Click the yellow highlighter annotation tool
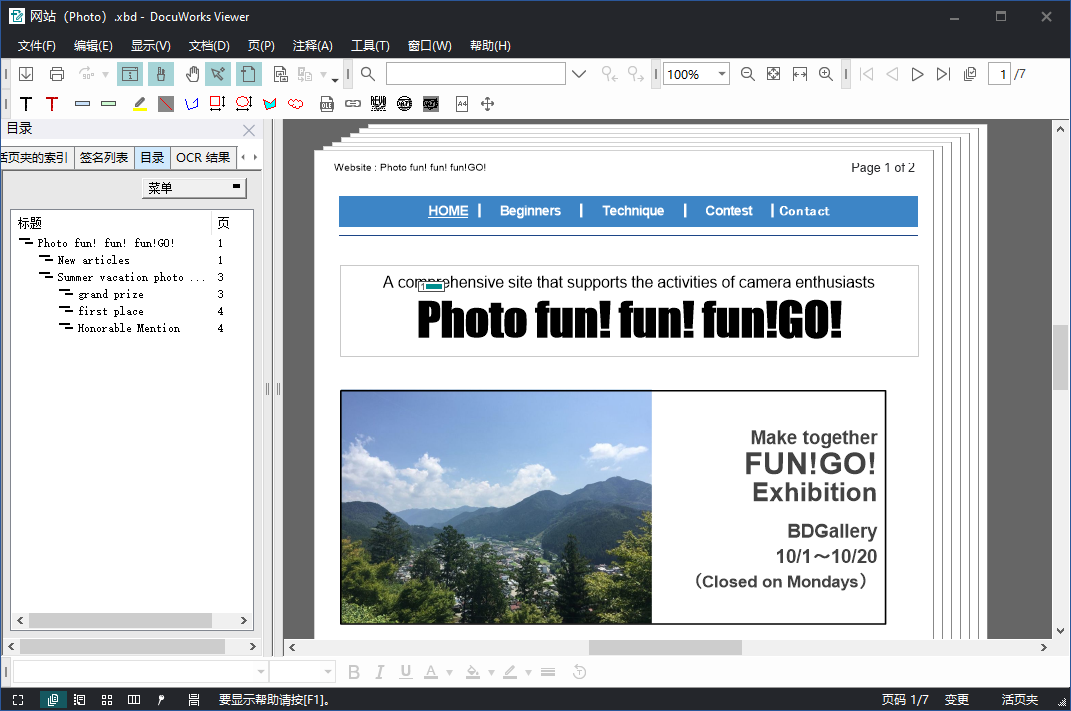 point(140,104)
